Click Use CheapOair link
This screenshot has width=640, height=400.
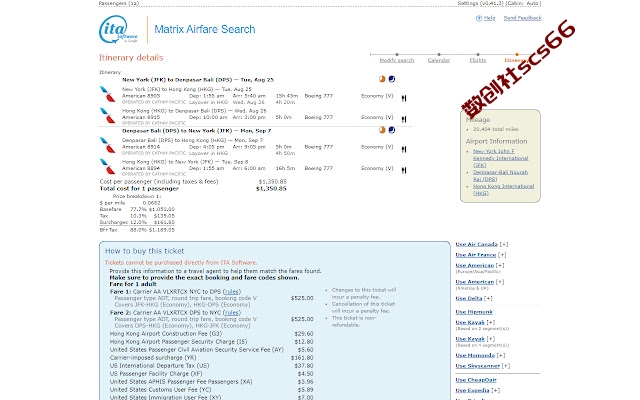coord(476,380)
